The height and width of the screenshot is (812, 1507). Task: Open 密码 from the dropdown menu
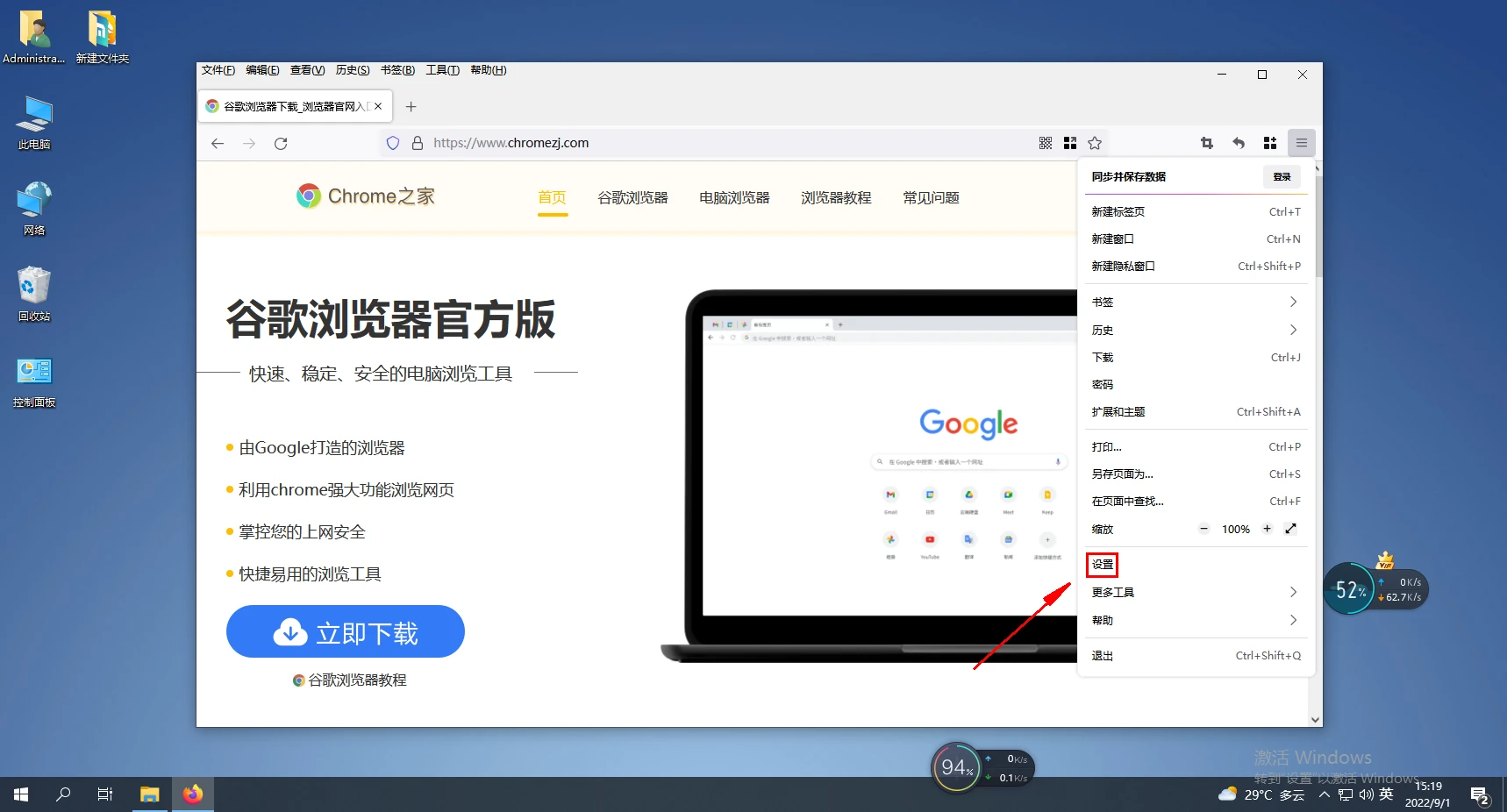(1196, 384)
